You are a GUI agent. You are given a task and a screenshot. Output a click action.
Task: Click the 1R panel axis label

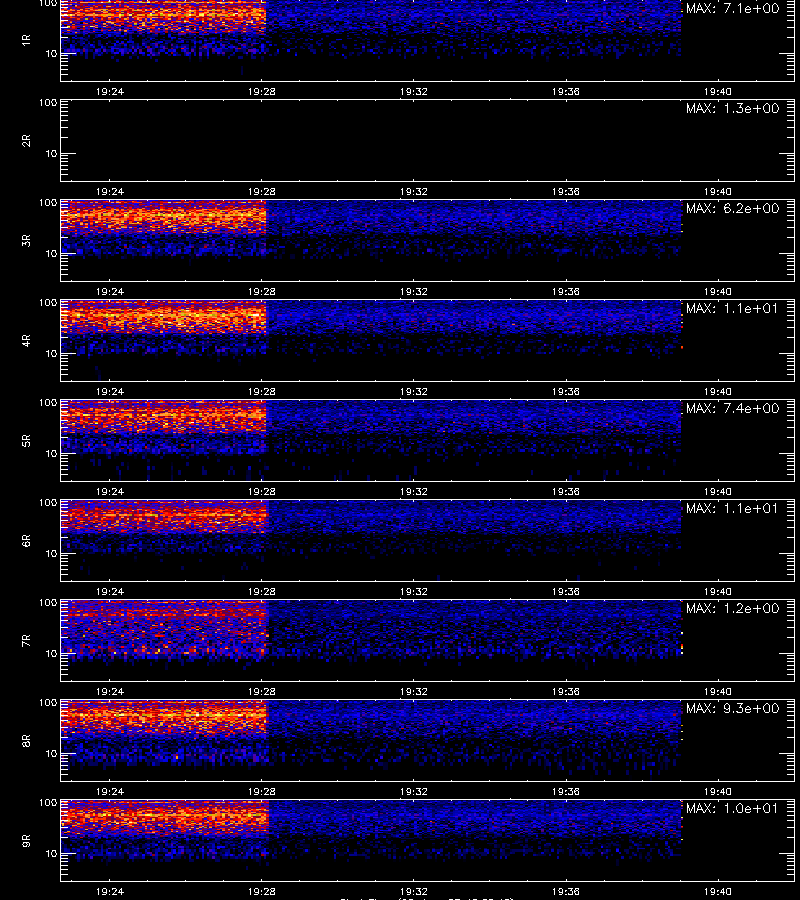coord(26,40)
